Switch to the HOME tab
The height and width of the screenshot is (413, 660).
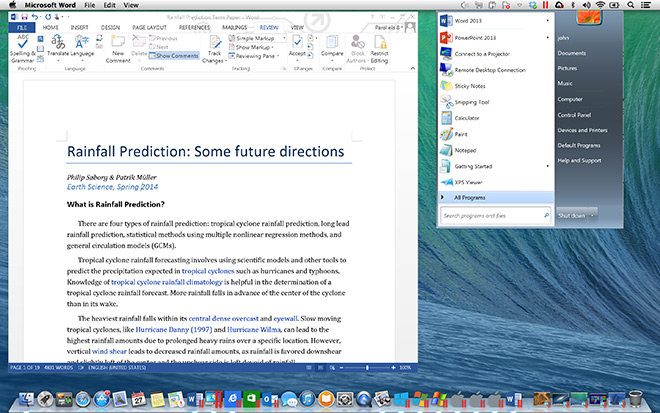pos(50,27)
